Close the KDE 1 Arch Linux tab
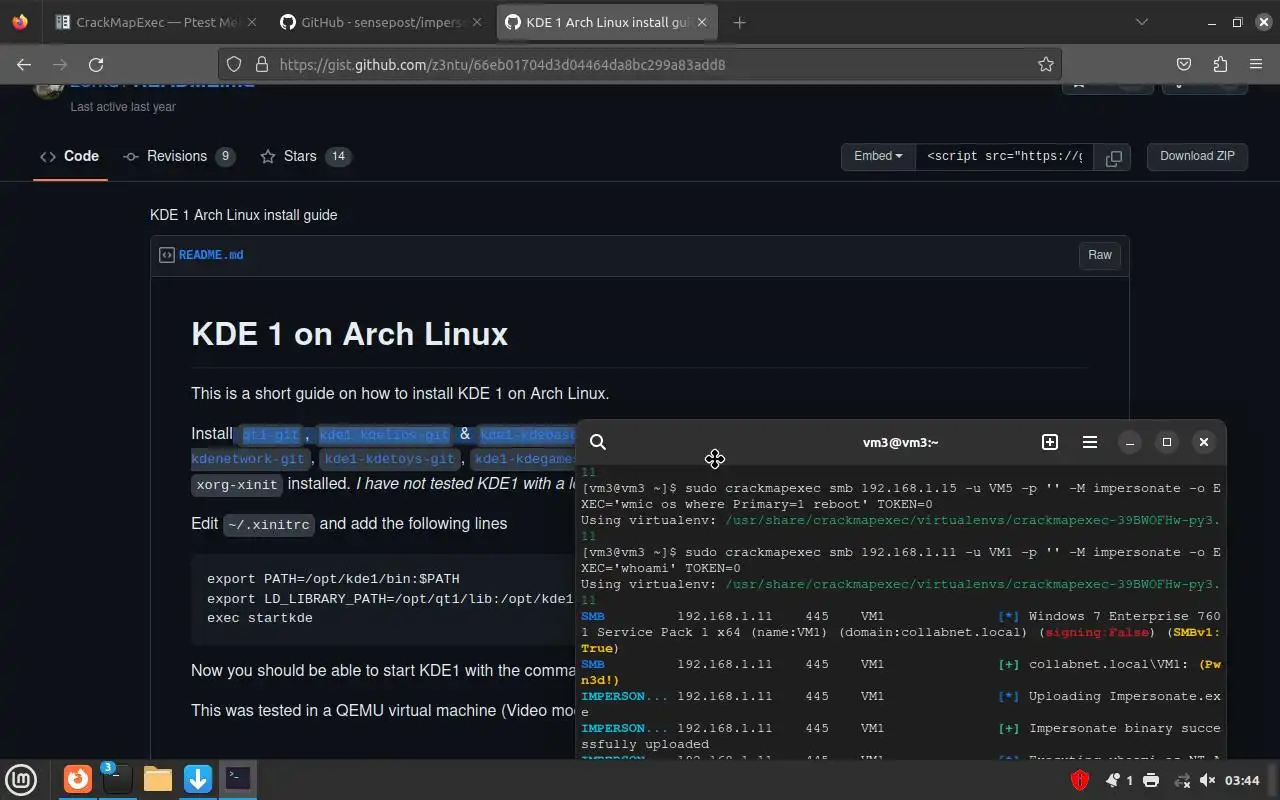The image size is (1280, 800). click(x=702, y=22)
